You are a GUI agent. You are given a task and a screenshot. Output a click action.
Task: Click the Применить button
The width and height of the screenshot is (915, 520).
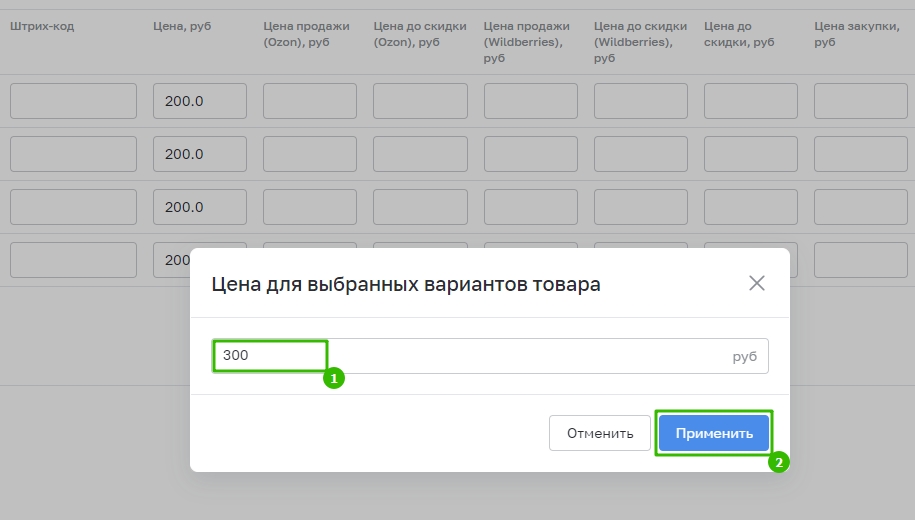click(x=714, y=433)
